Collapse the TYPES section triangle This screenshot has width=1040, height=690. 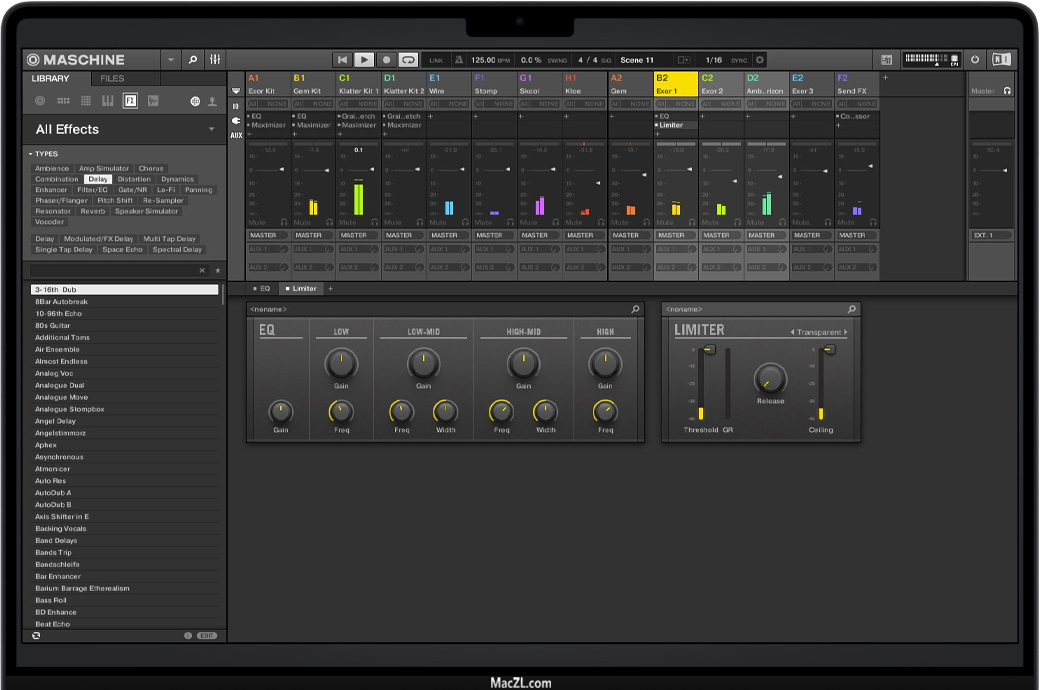coord(30,154)
